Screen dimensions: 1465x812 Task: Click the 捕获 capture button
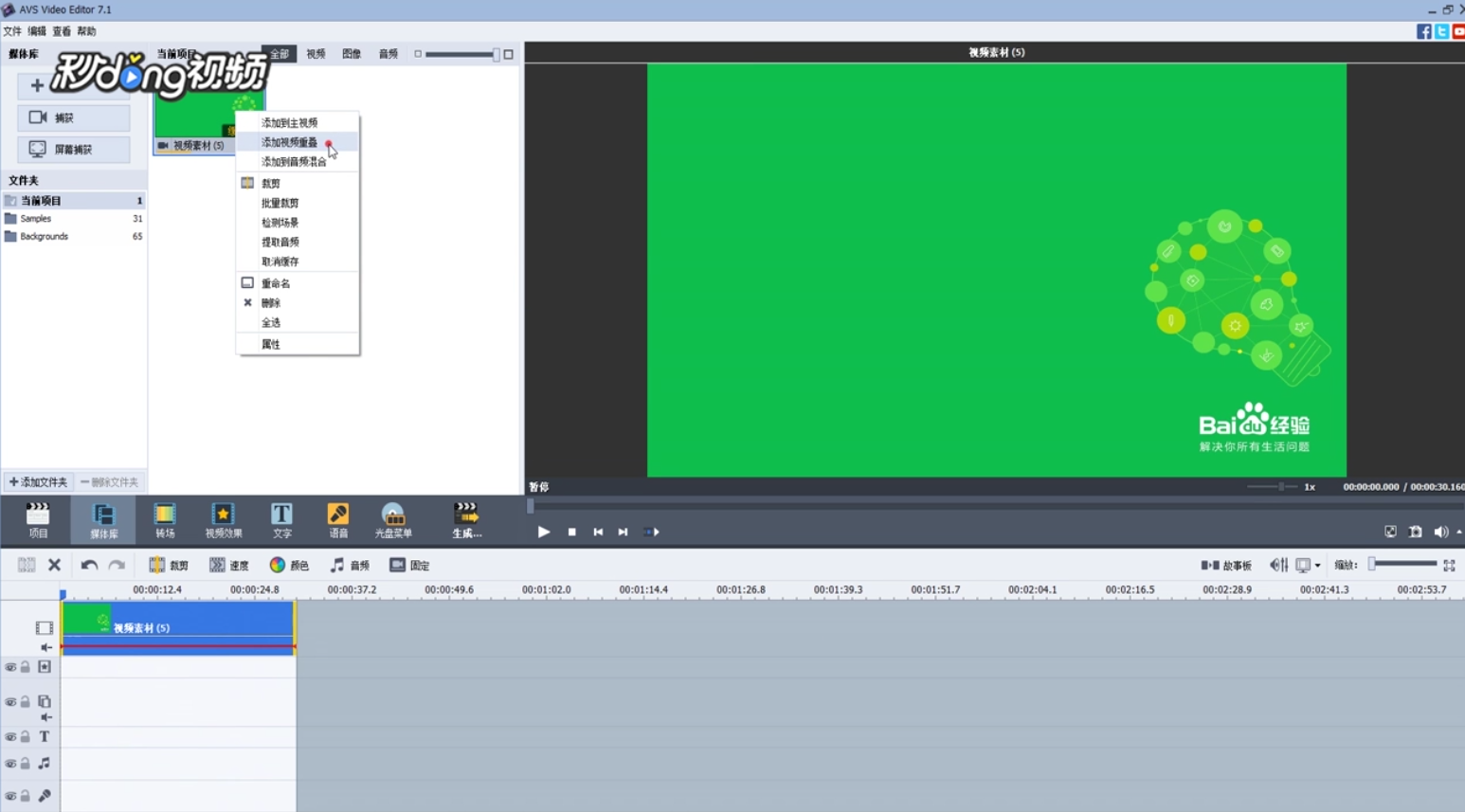73,117
